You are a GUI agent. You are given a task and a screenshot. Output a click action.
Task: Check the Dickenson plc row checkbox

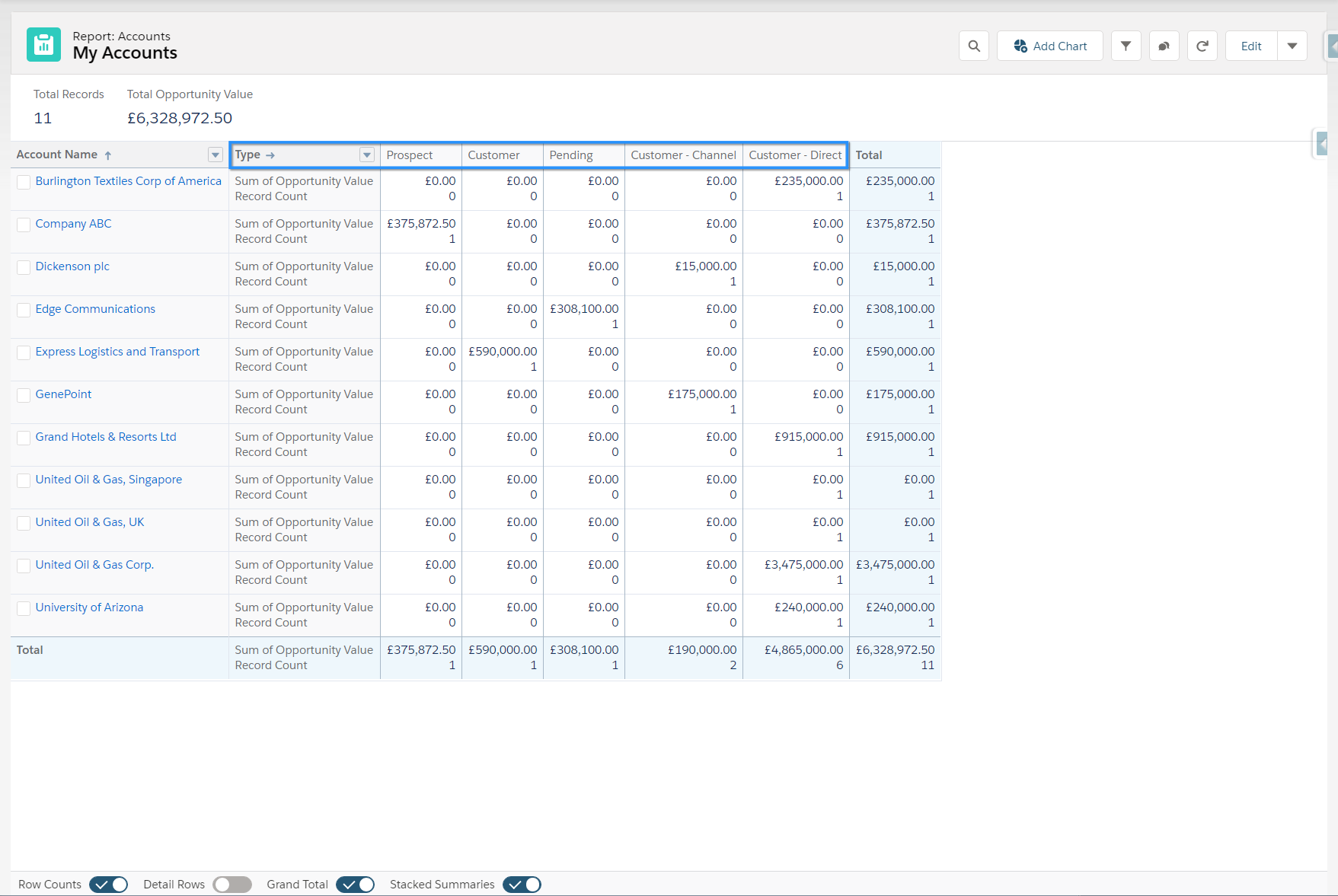tap(24, 267)
